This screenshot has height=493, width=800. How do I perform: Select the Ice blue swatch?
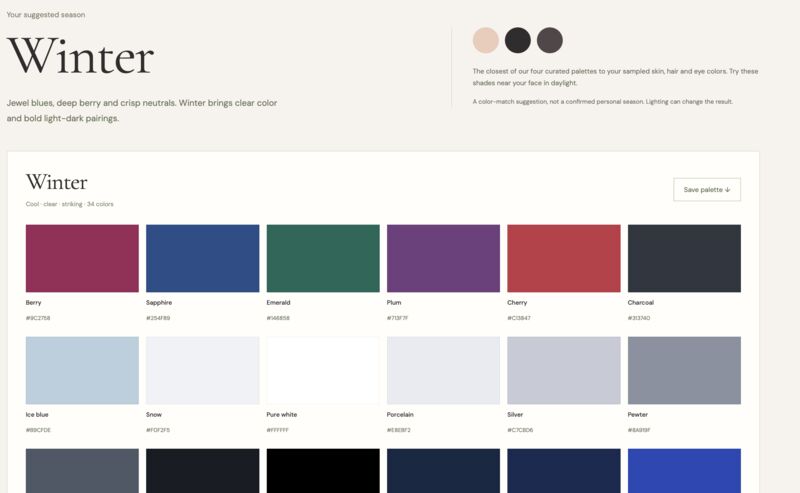82,371
